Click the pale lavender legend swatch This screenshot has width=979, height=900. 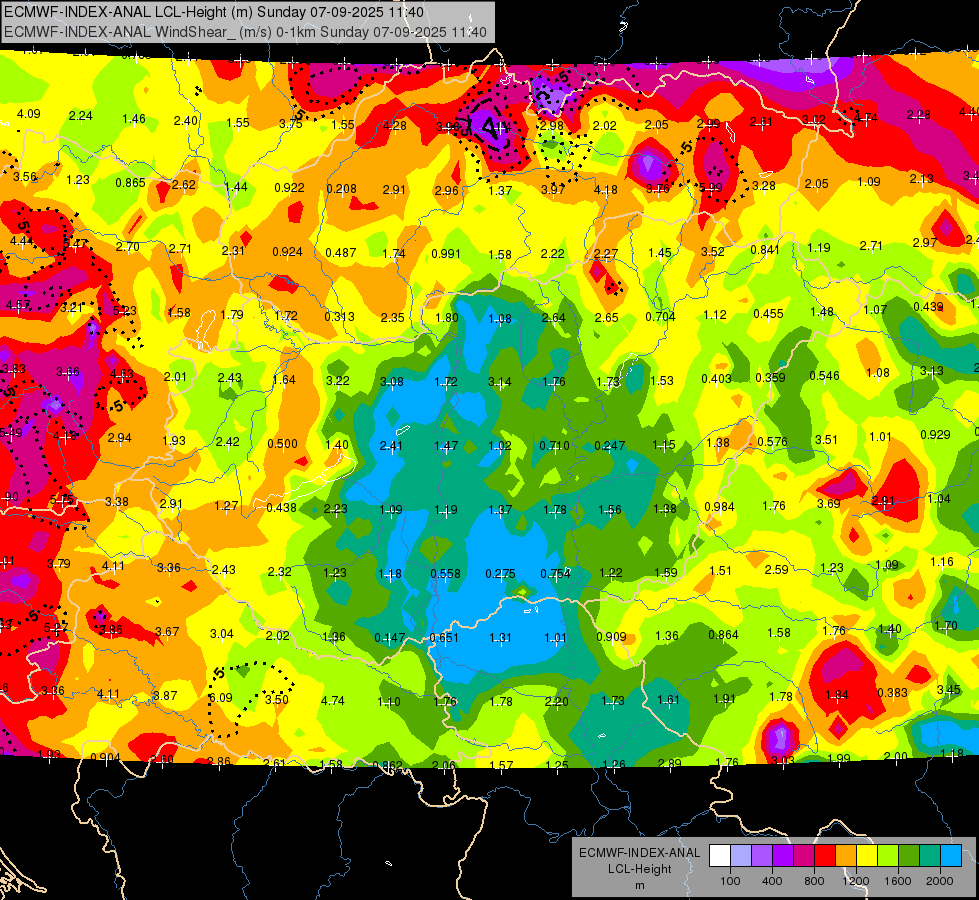[x=741, y=855]
